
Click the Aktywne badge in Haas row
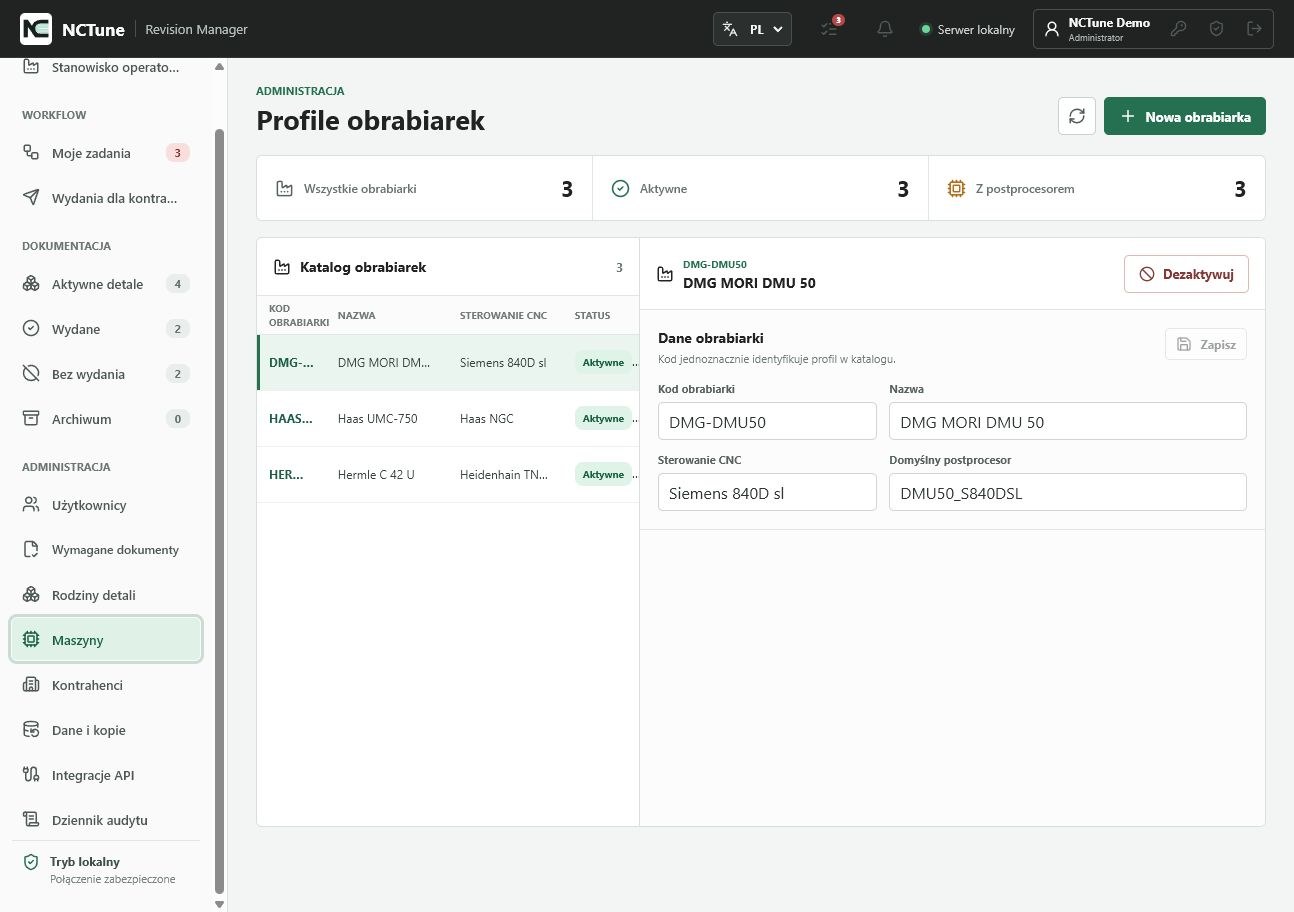coord(603,419)
